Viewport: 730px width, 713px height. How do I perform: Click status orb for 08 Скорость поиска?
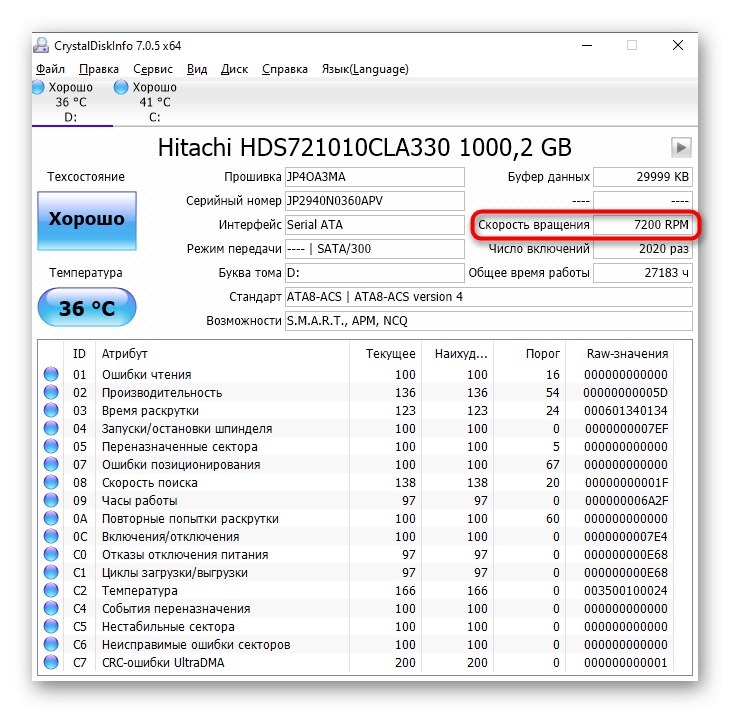51,482
